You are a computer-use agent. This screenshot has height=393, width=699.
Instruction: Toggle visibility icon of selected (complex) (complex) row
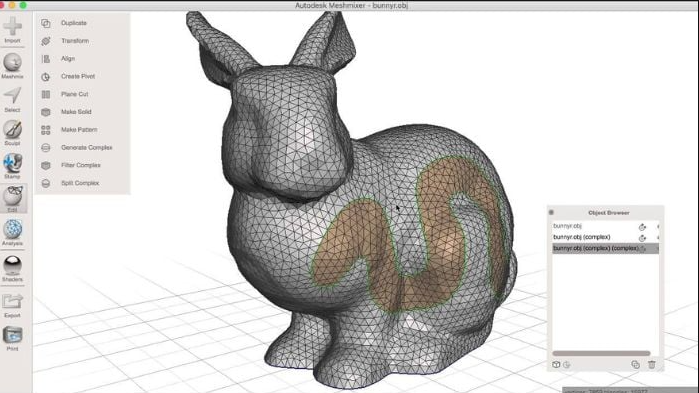pos(643,249)
